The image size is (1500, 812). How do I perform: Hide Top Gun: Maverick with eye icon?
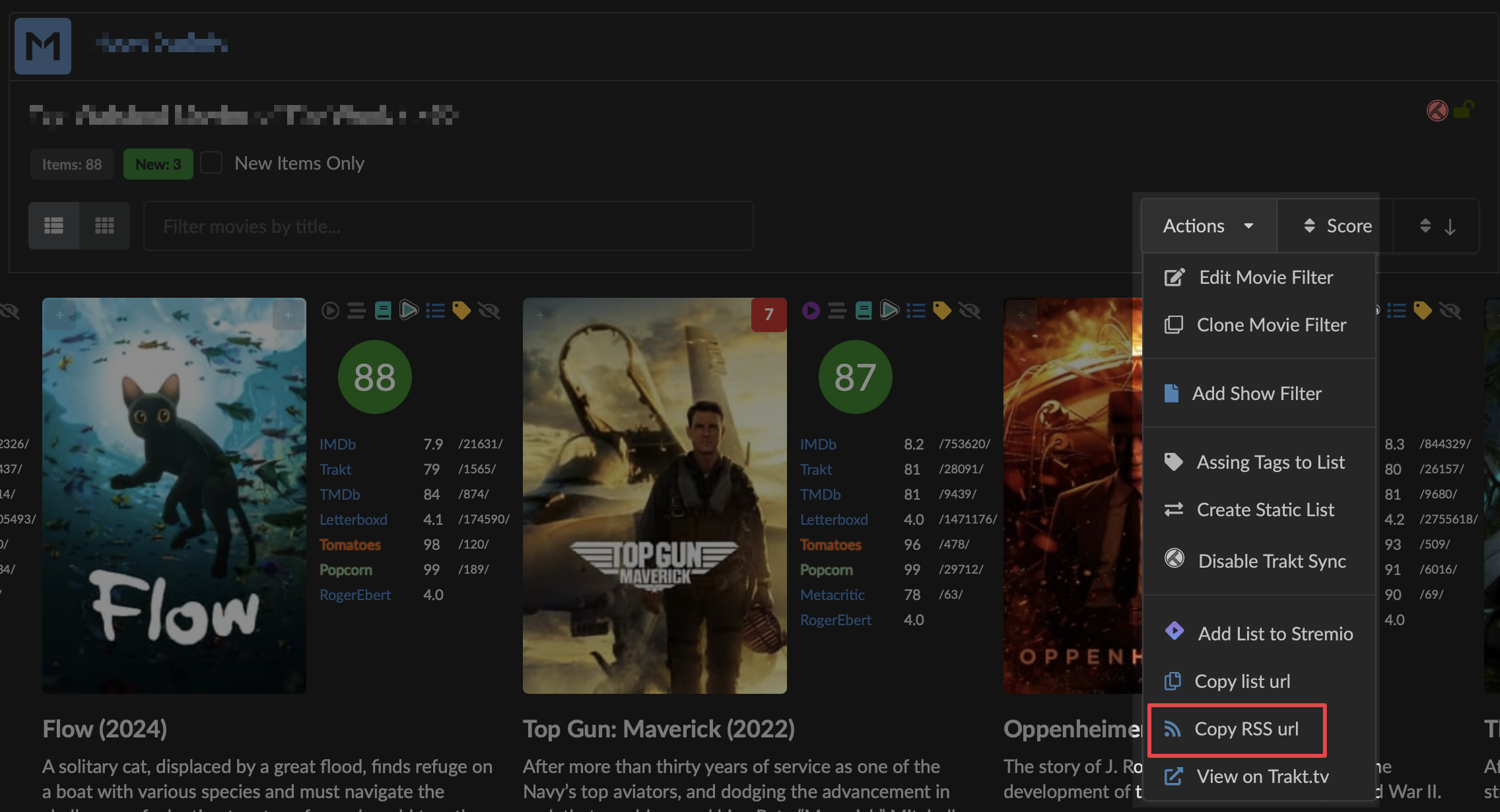(x=970, y=310)
